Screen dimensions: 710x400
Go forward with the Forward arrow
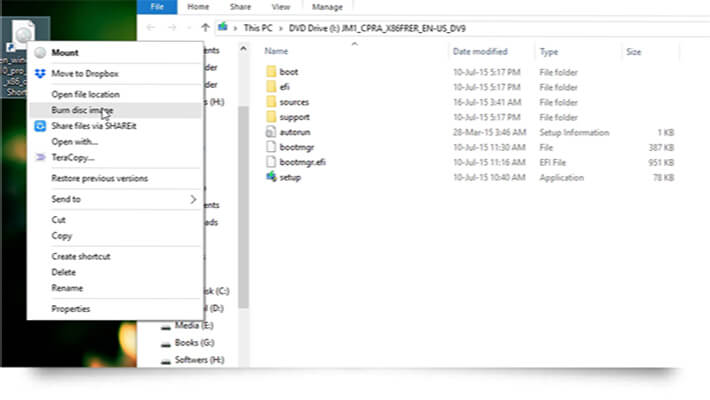coord(172,28)
